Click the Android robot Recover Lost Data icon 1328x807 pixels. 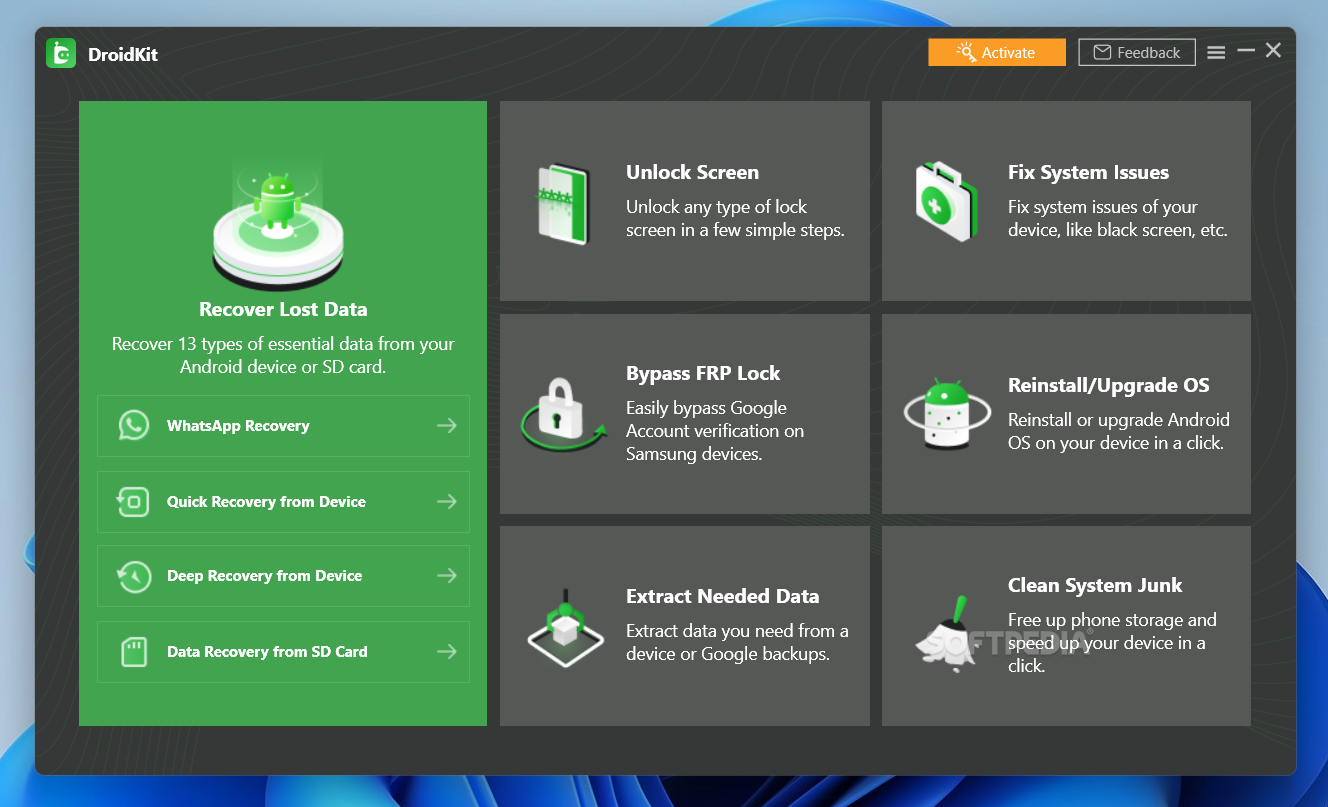(x=277, y=227)
